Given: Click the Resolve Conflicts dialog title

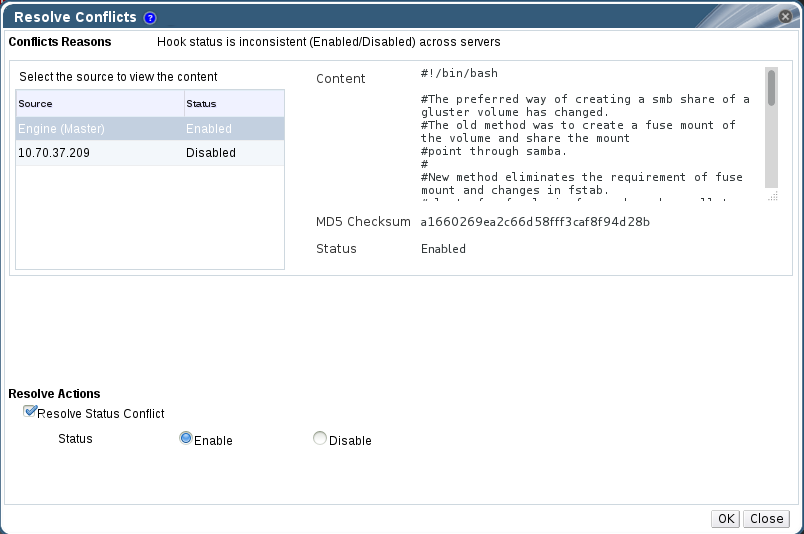Looking at the screenshot, I should (x=75, y=17).
